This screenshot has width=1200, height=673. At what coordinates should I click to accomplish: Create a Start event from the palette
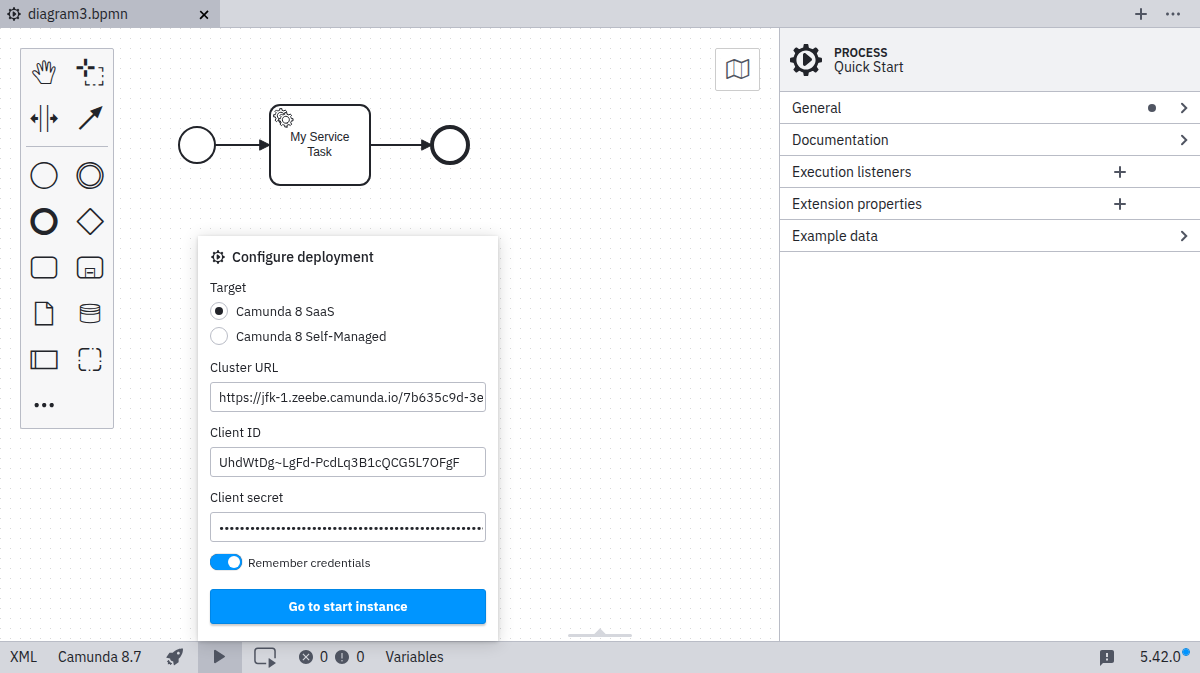(x=44, y=175)
